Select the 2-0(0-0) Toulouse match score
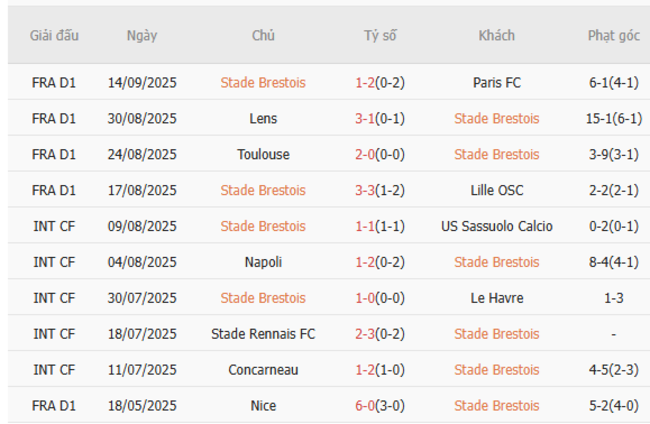Viewport: 650px width, 424px height. (380, 155)
